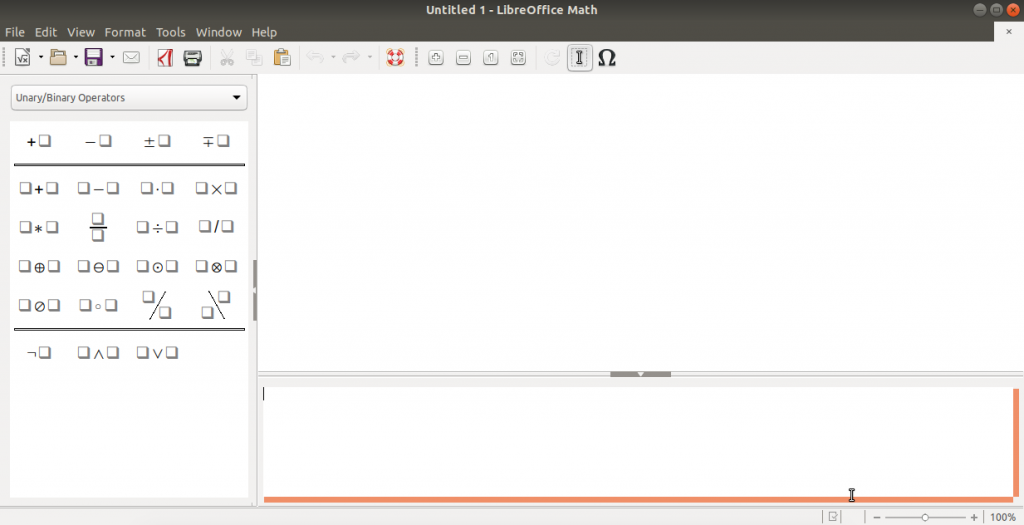This screenshot has width=1024, height=525.
Task: Insert the wideslash diagonal fraction element
Action: coord(157,305)
